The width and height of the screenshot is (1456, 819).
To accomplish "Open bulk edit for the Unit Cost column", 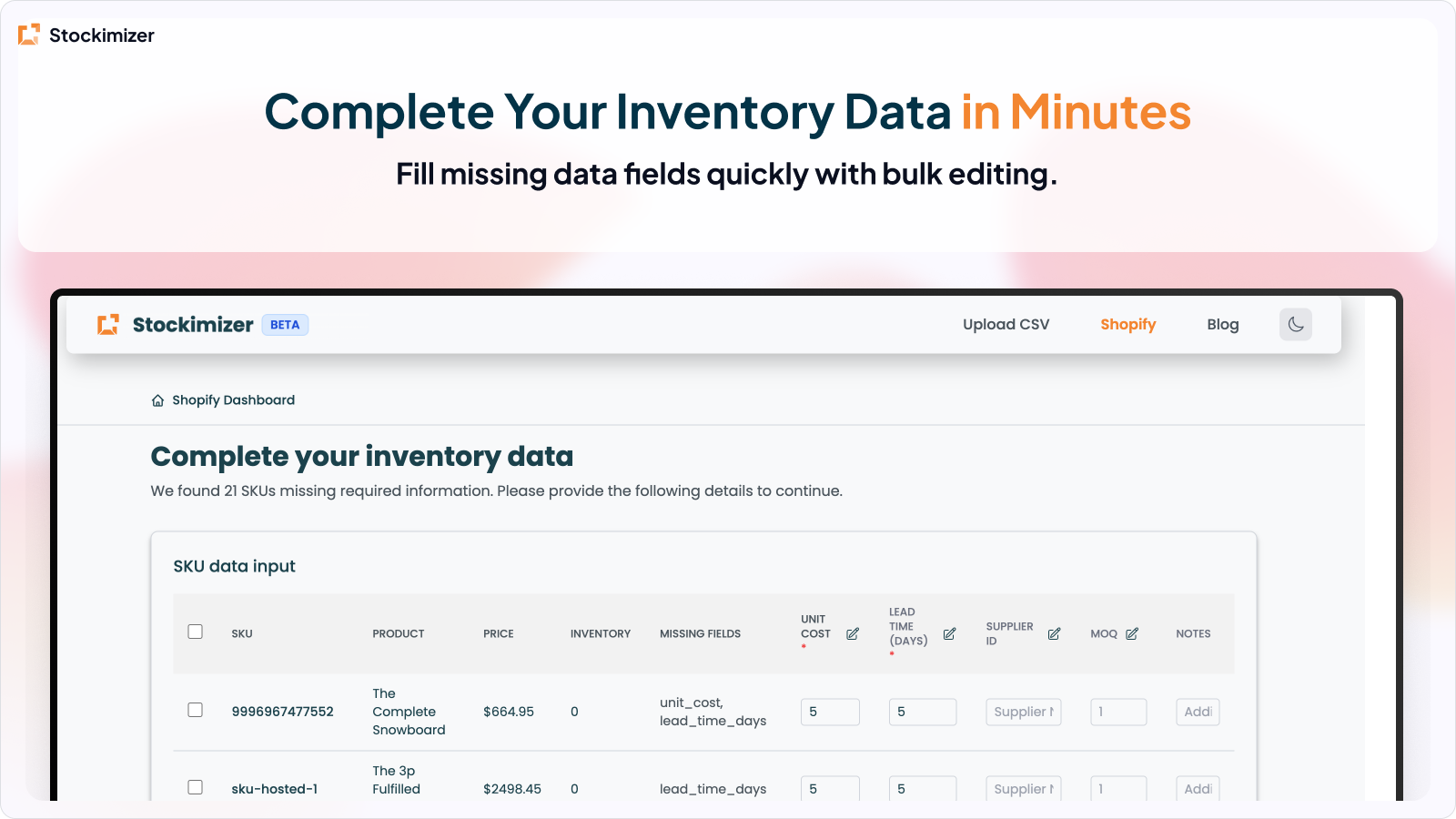I will (x=853, y=633).
